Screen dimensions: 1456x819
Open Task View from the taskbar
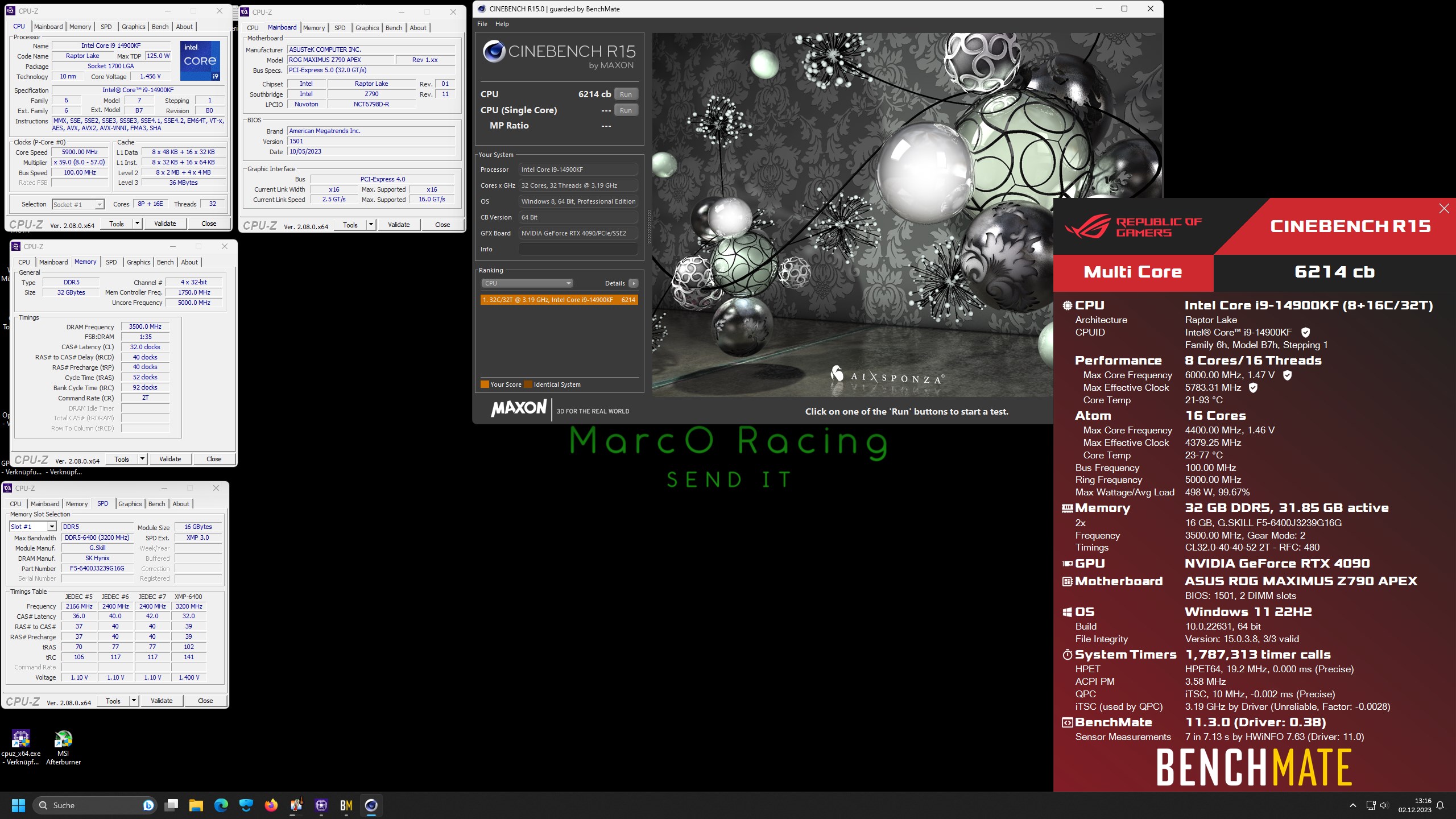(x=171, y=805)
